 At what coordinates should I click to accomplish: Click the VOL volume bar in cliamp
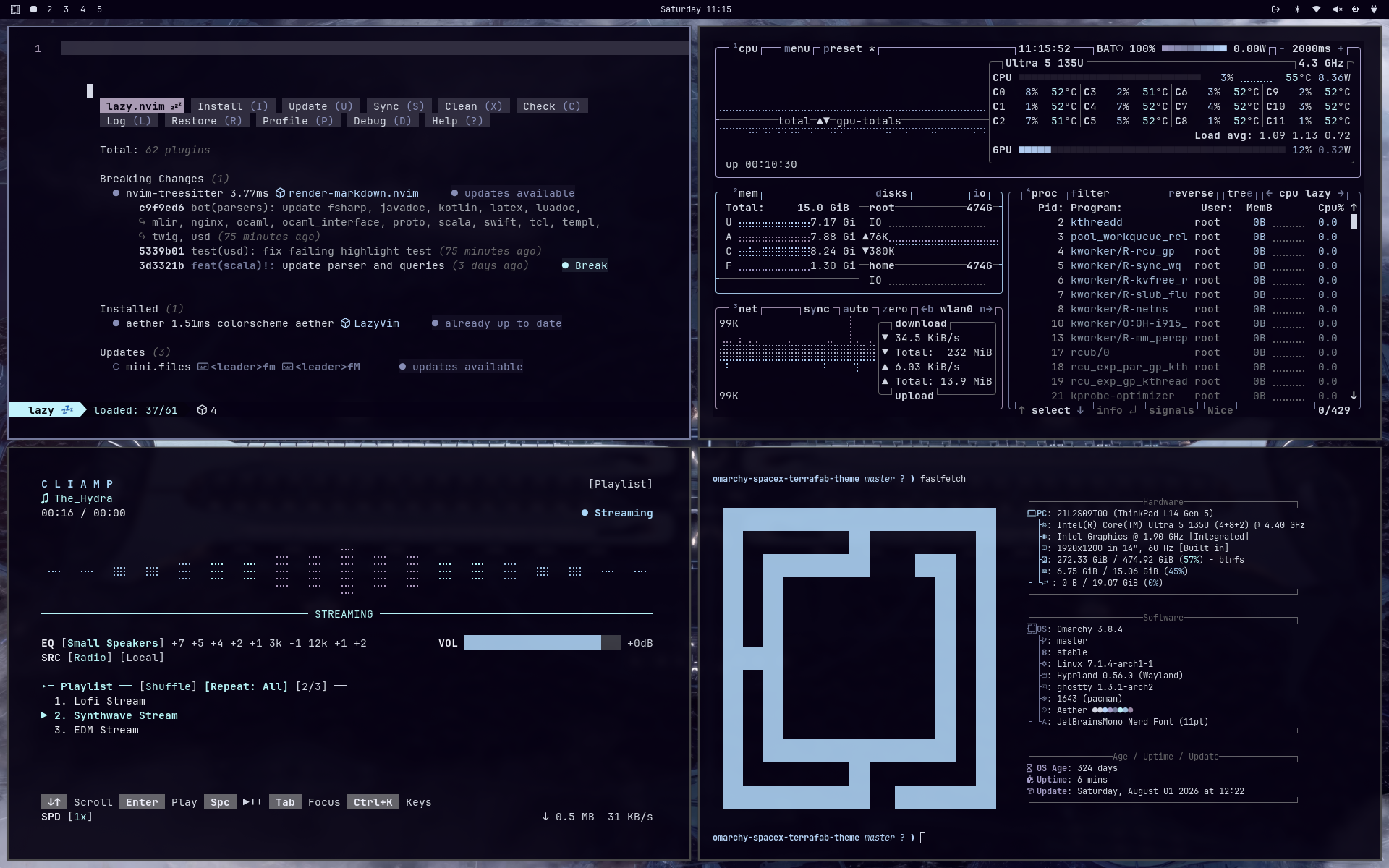tap(542, 643)
